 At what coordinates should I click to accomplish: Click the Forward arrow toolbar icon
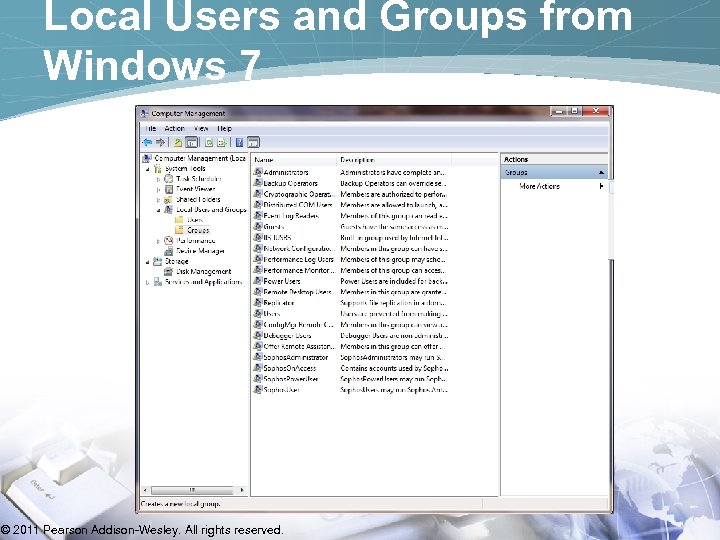[160, 142]
